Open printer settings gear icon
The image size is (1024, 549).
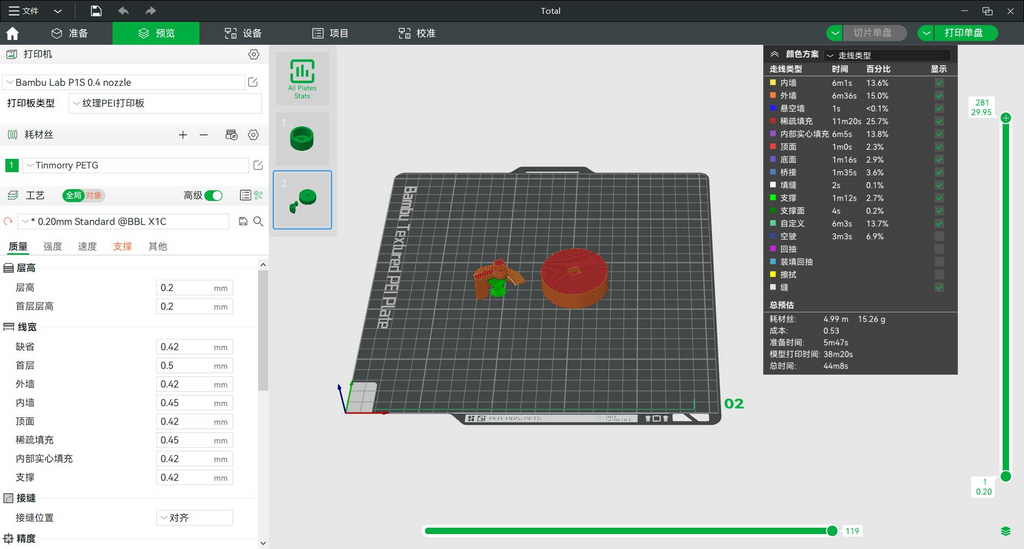point(253,55)
